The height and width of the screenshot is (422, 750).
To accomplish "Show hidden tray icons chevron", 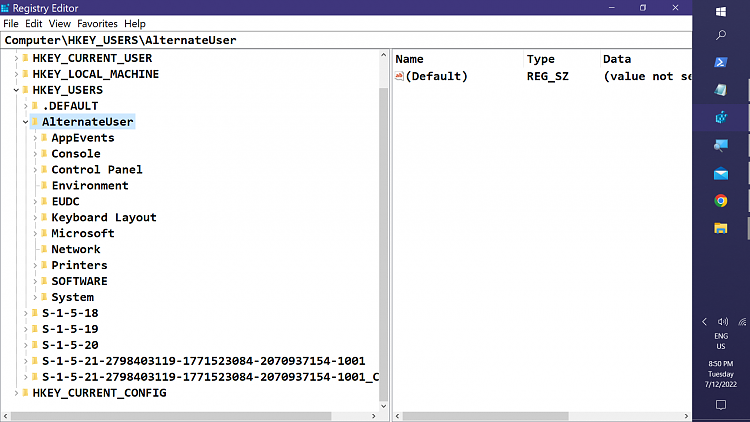I will tap(704, 322).
